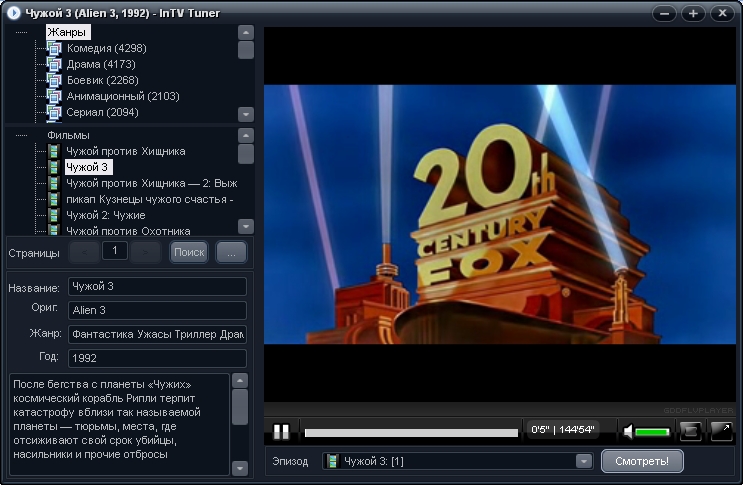
Task: Click the Сериал genre icon
Action: 54,112
